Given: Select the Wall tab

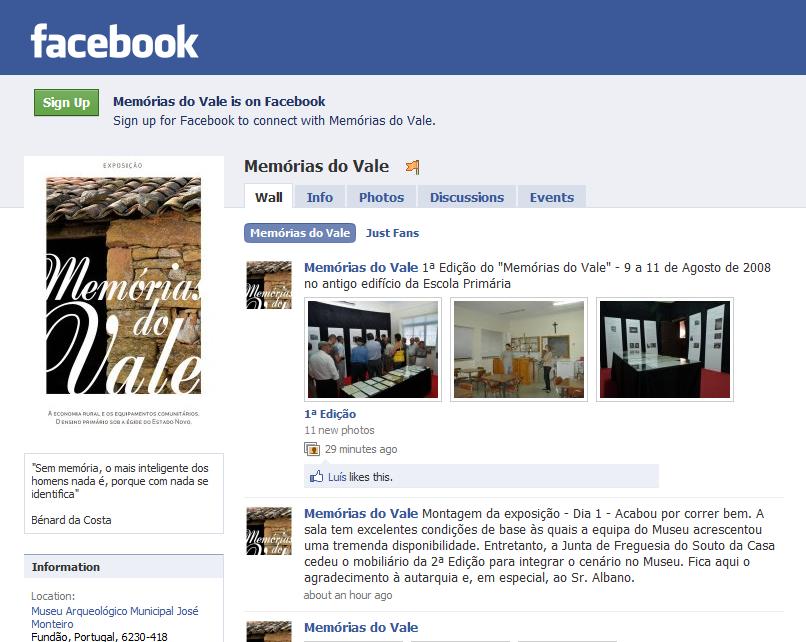Looking at the screenshot, I should pyautogui.click(x=269, y=197).
